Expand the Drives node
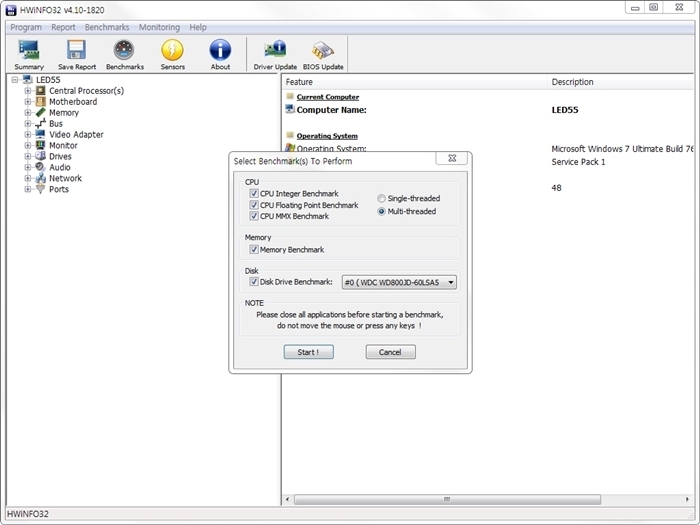 pos(28,156)
